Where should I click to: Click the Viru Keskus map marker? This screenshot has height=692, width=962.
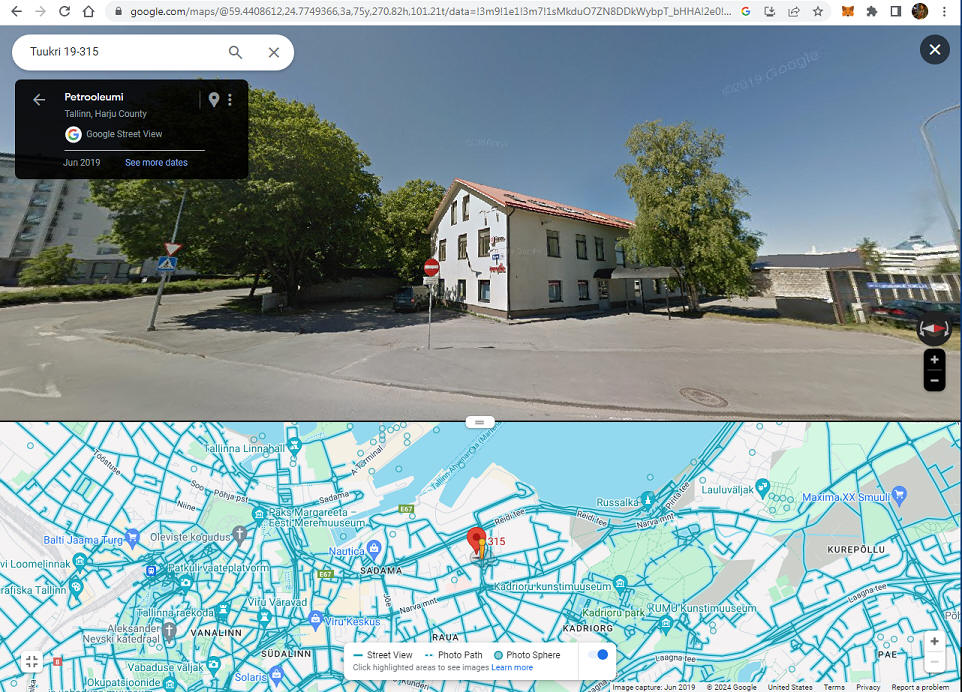pyautogui.click(x=315, y=619)
